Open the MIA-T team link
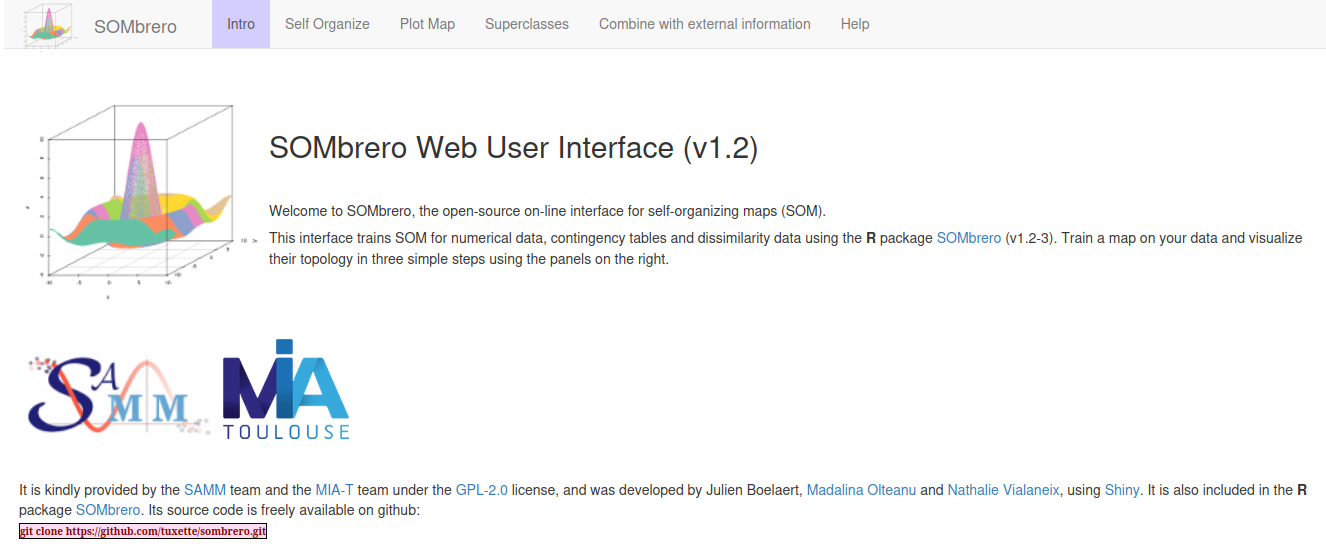The width and height of the screenshot is (1326, 547). click(335, 490)
